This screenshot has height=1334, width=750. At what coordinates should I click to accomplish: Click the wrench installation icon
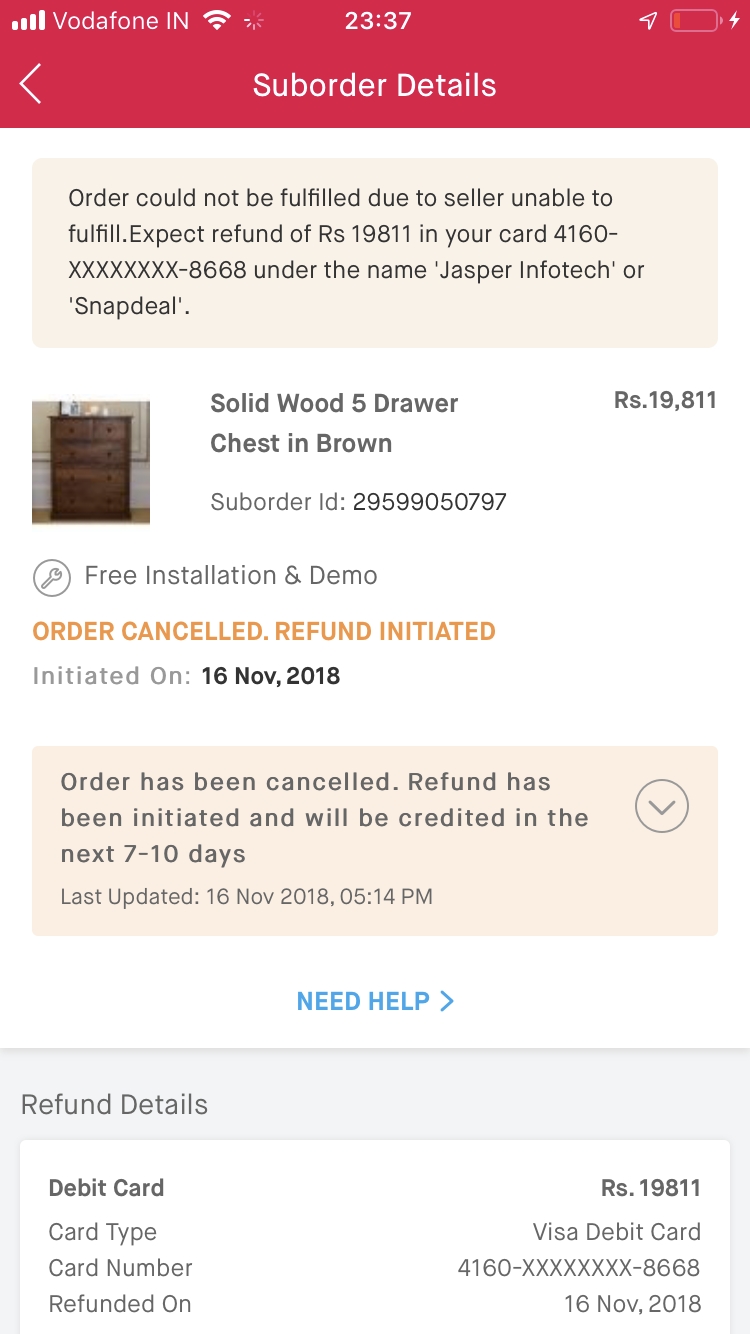50,577
